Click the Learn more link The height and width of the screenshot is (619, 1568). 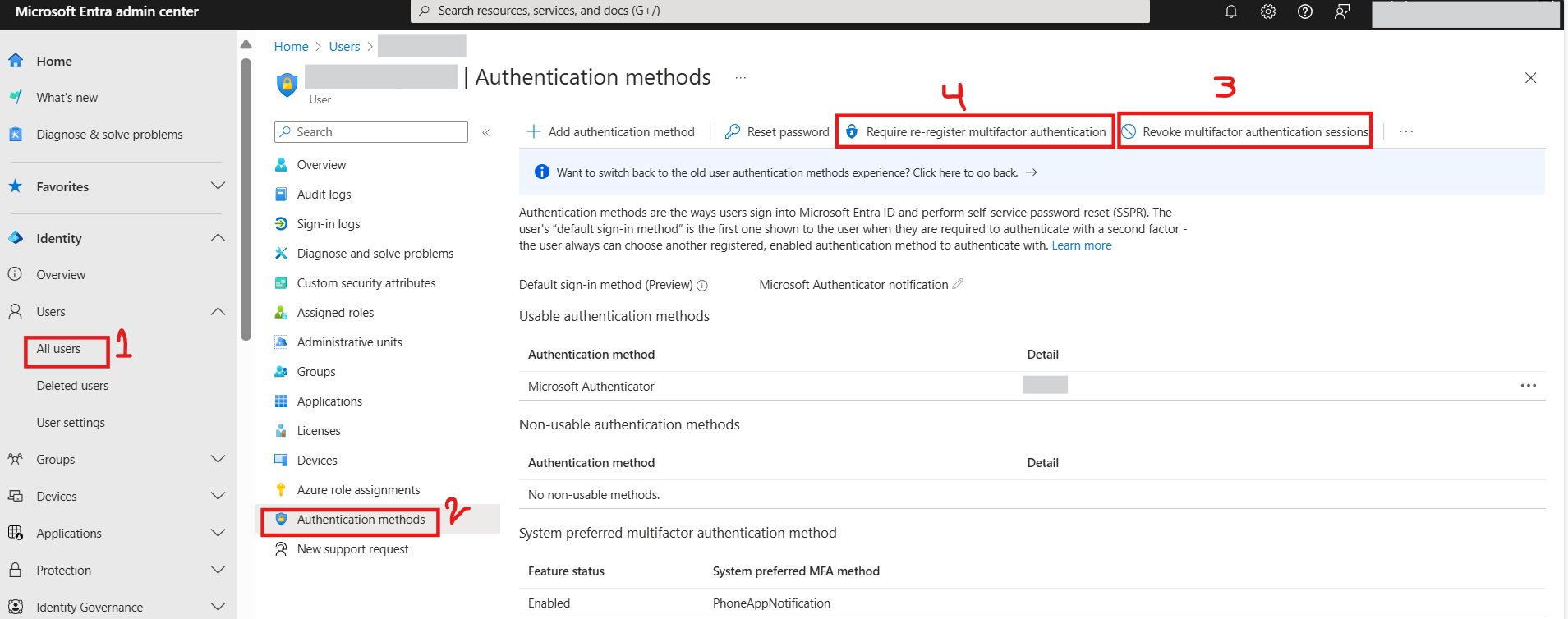(1082, 245)
